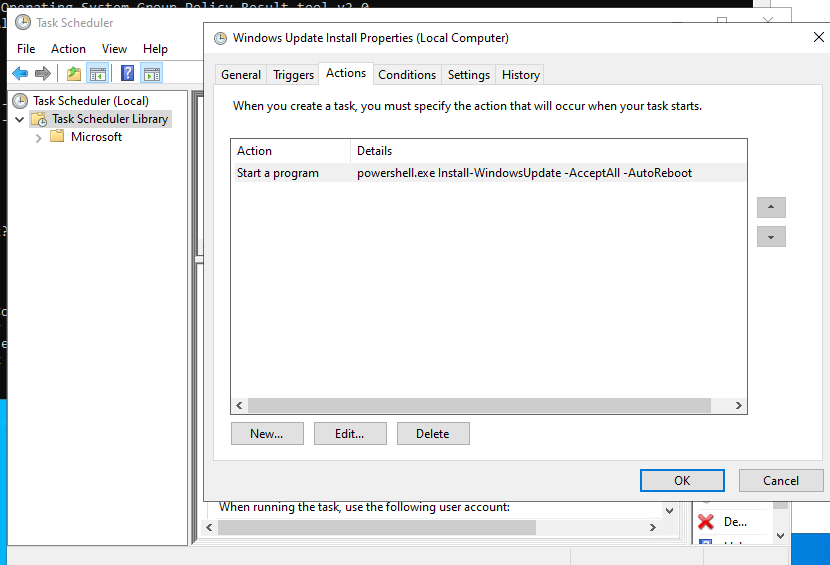Toggle the show/hide console tree icon
This screenshot has height=565, width=830.
[98, 73]
